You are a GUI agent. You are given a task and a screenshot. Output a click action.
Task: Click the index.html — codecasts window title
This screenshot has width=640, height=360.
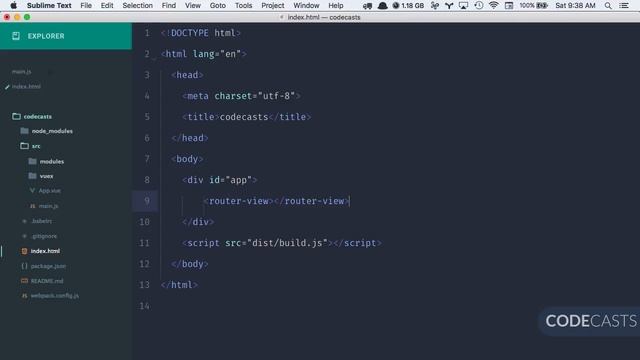point(324,17)
